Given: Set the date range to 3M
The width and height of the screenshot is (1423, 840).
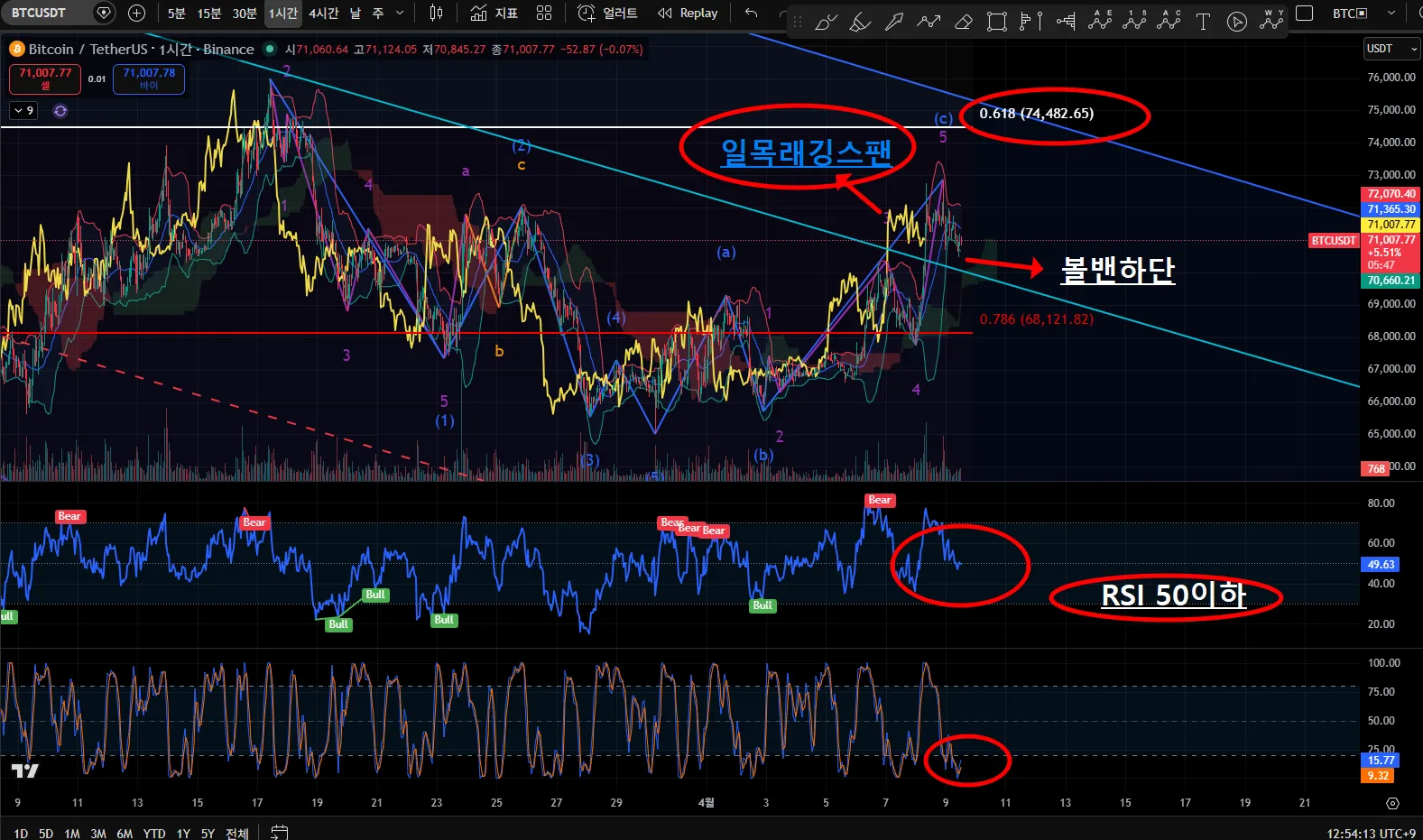Looking at the screenshot, I should 98,833.
